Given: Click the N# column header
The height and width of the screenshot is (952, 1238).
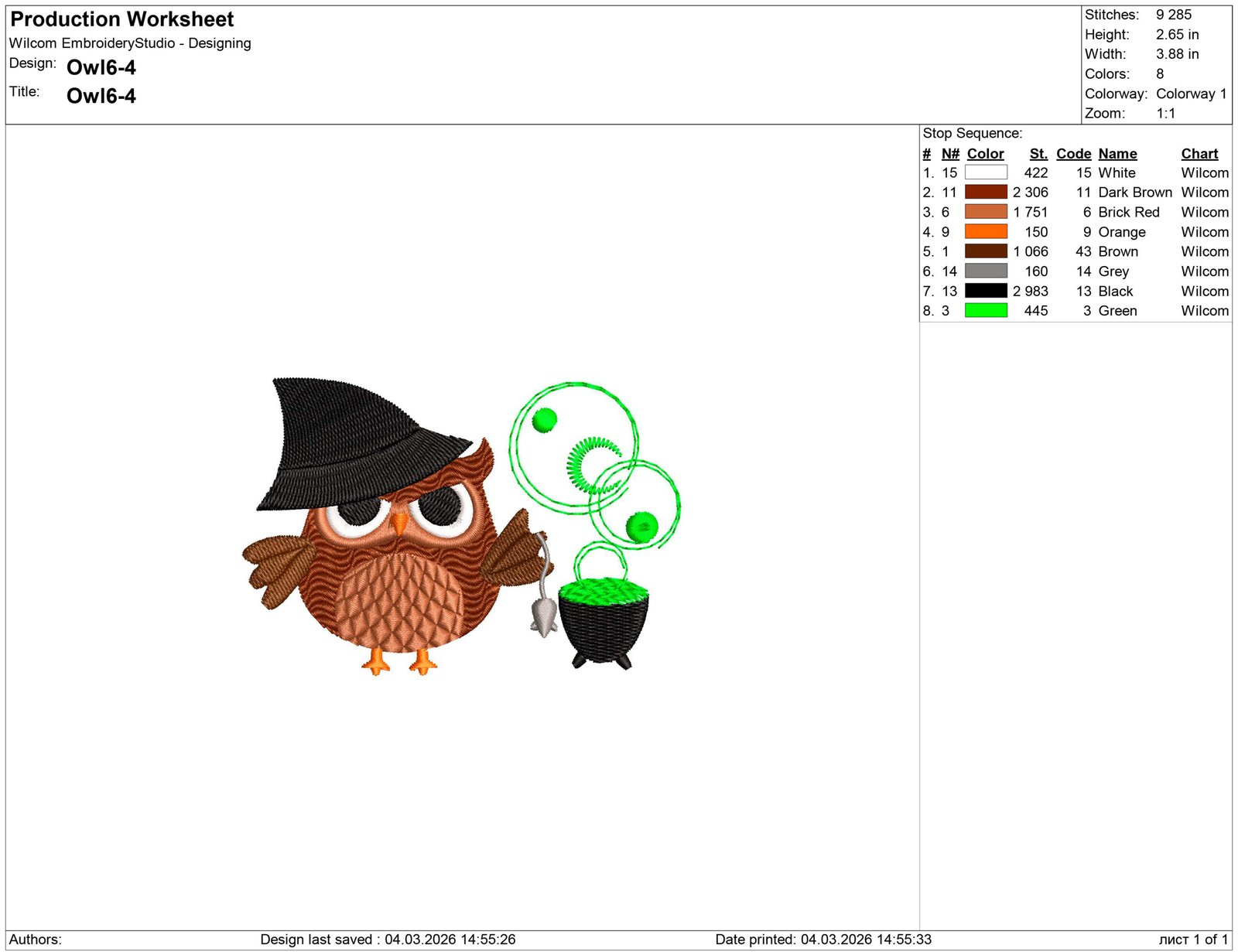Looking at the screenshot, I should coord(949,154).
